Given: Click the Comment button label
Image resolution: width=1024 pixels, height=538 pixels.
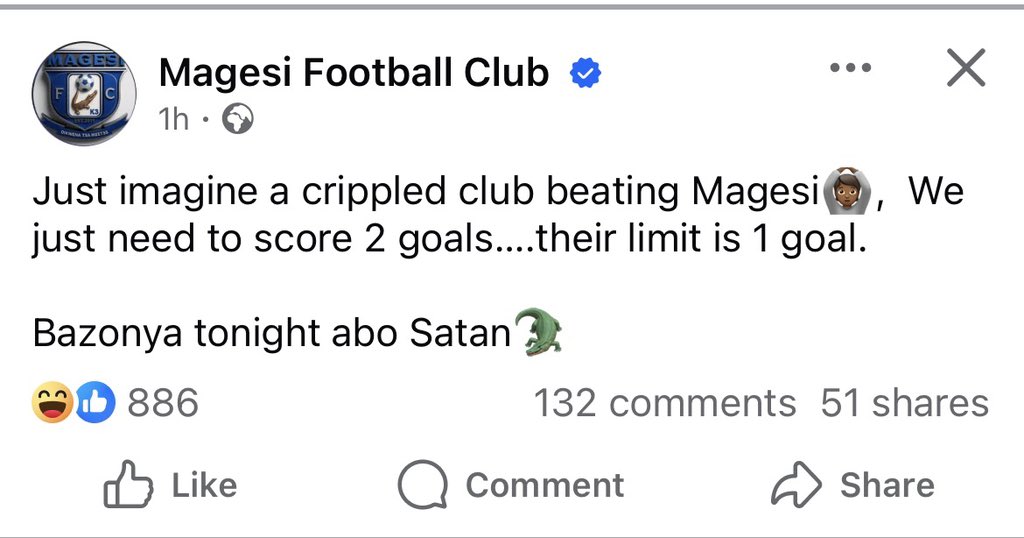Looking at the screenshot, I should [545, 485].
